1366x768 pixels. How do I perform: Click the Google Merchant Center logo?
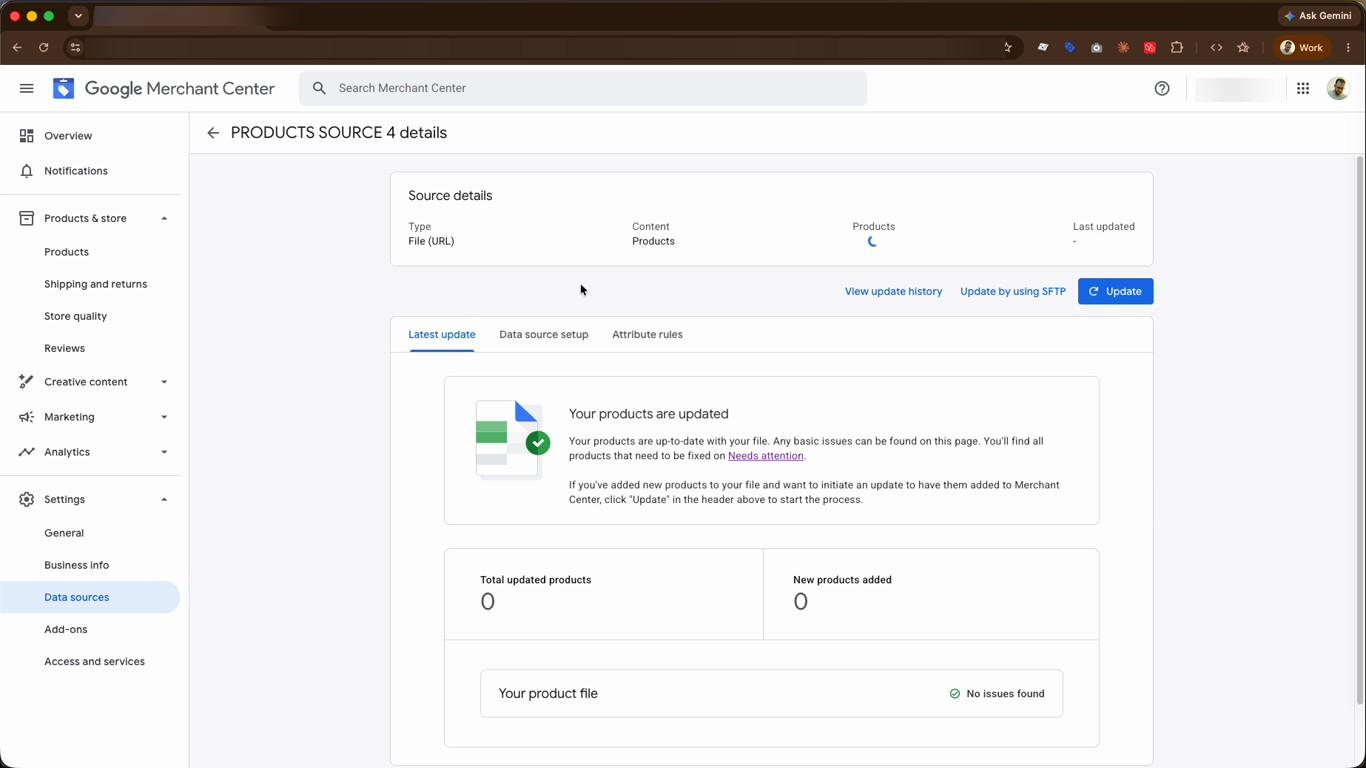[x=64, y=88]
